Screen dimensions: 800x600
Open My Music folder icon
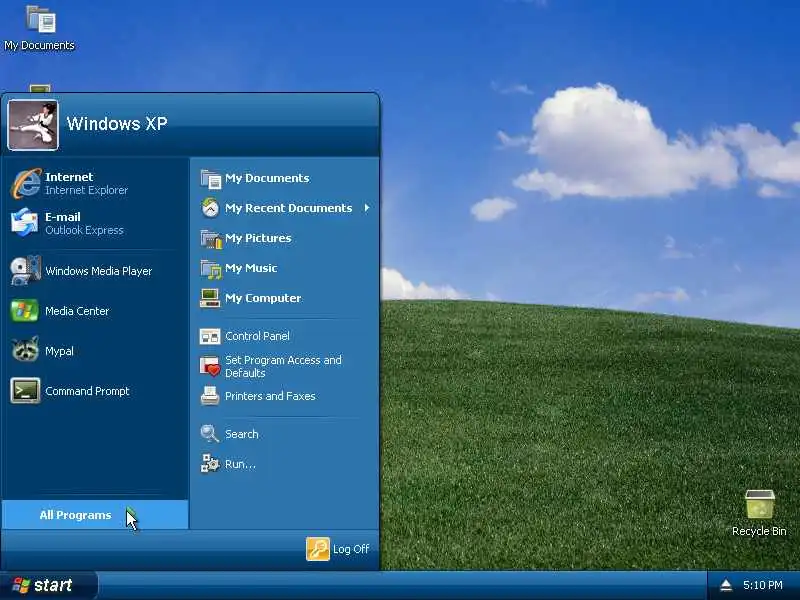[211, 269]
